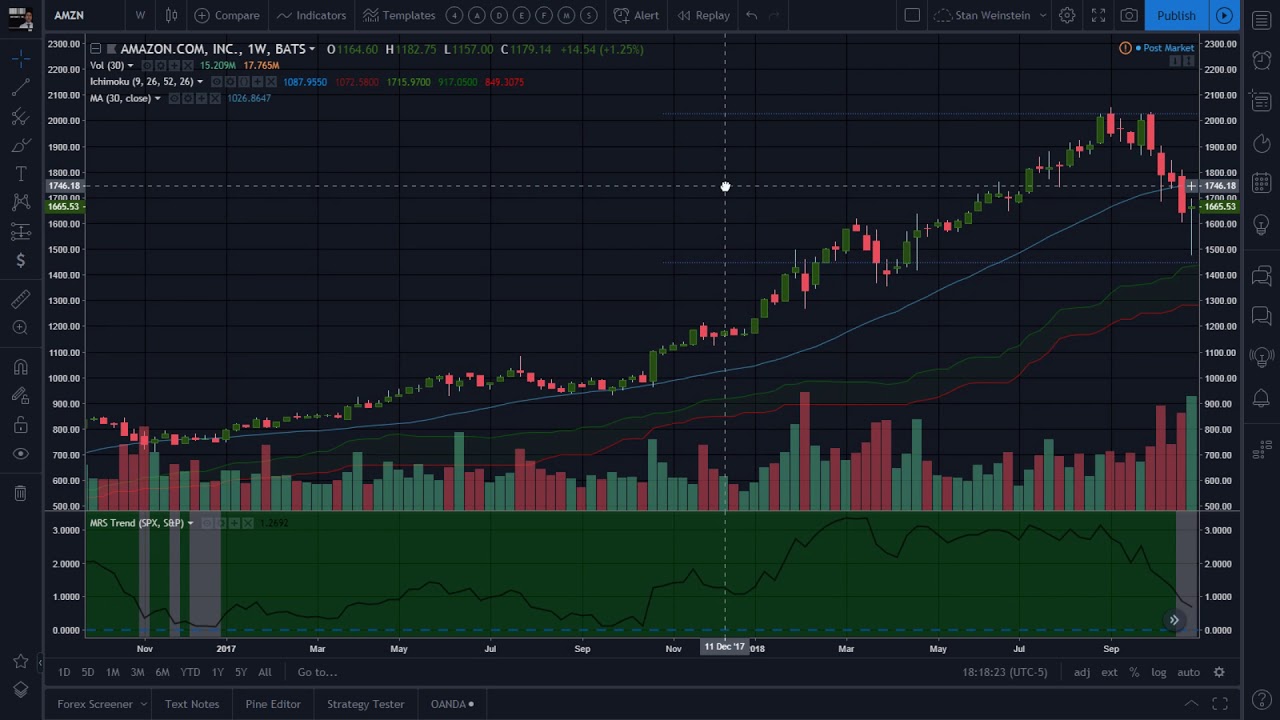The width and height of the screenshot is (1280, 720).
Task: Select the crosshair cursor tool
Action: click(x=20, y=60)
